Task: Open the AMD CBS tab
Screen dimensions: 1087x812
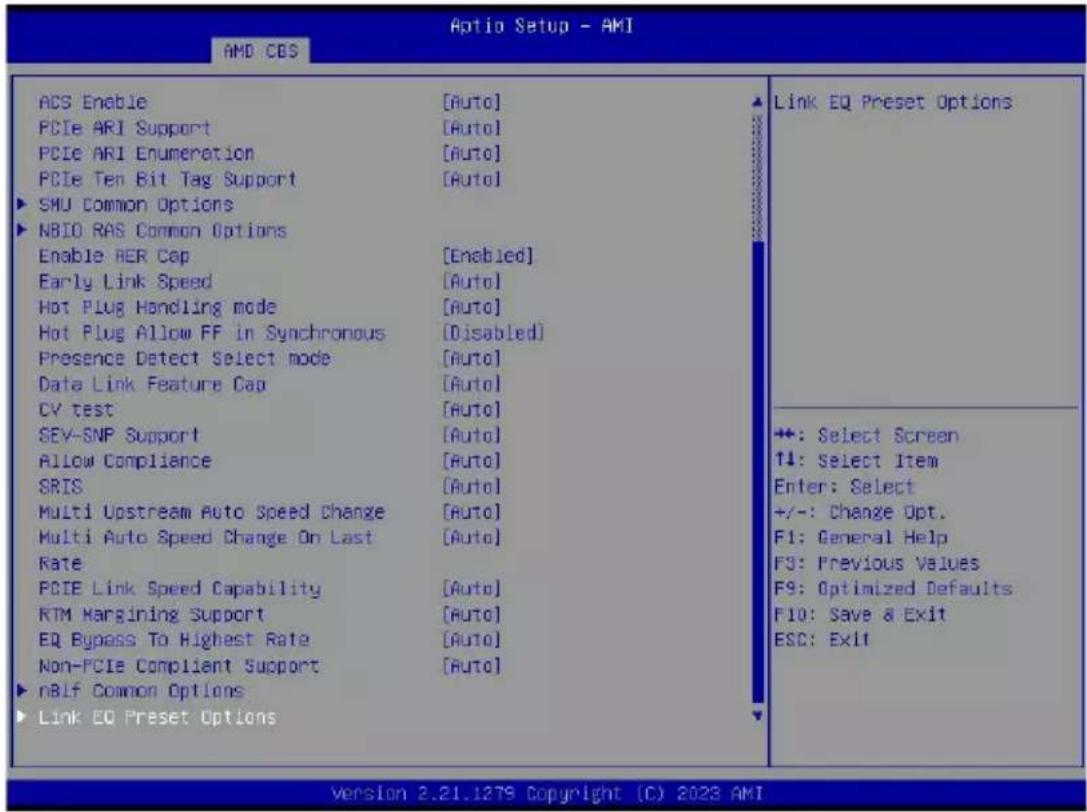Action: 261,51
